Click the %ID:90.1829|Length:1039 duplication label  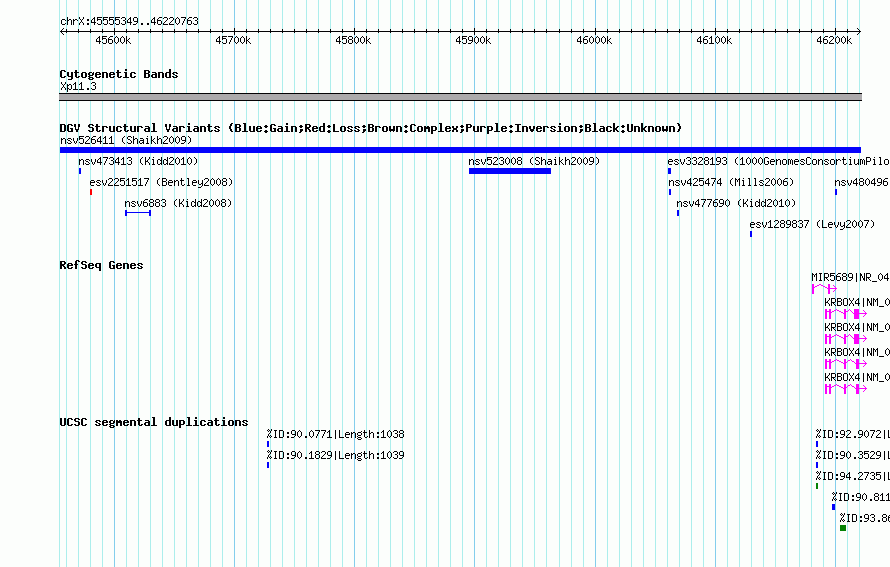tap(335, 455)
